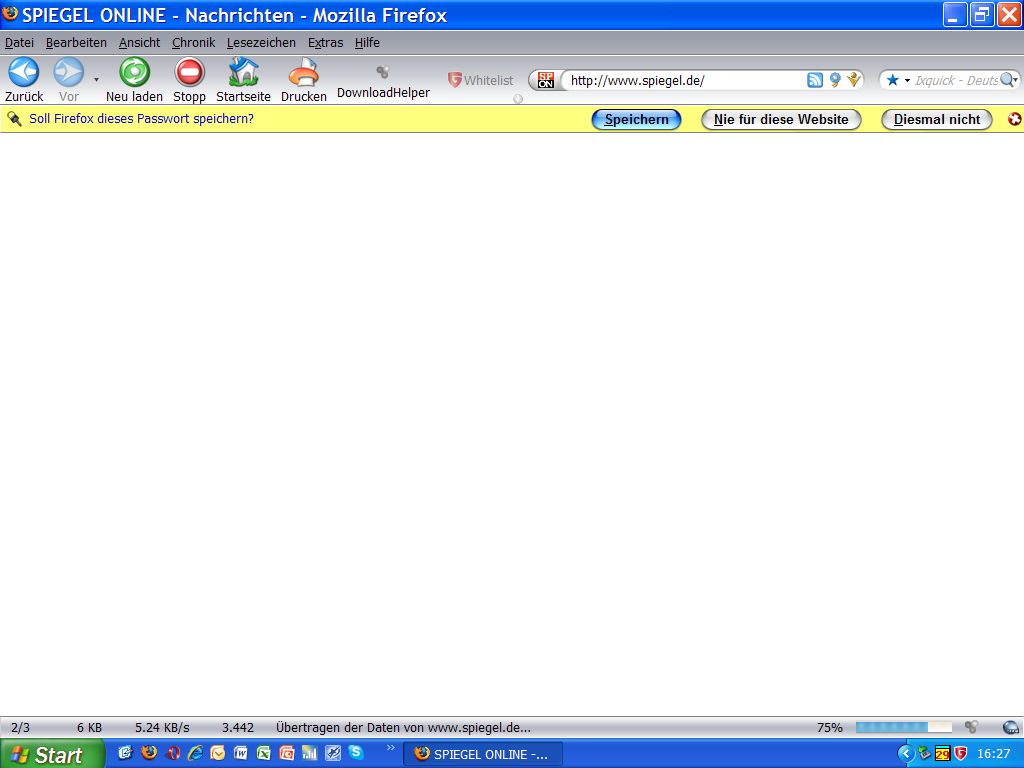Screen dimensions: 1024x768
Task: Click the Ixquick search input field
Action: point(956,80)
